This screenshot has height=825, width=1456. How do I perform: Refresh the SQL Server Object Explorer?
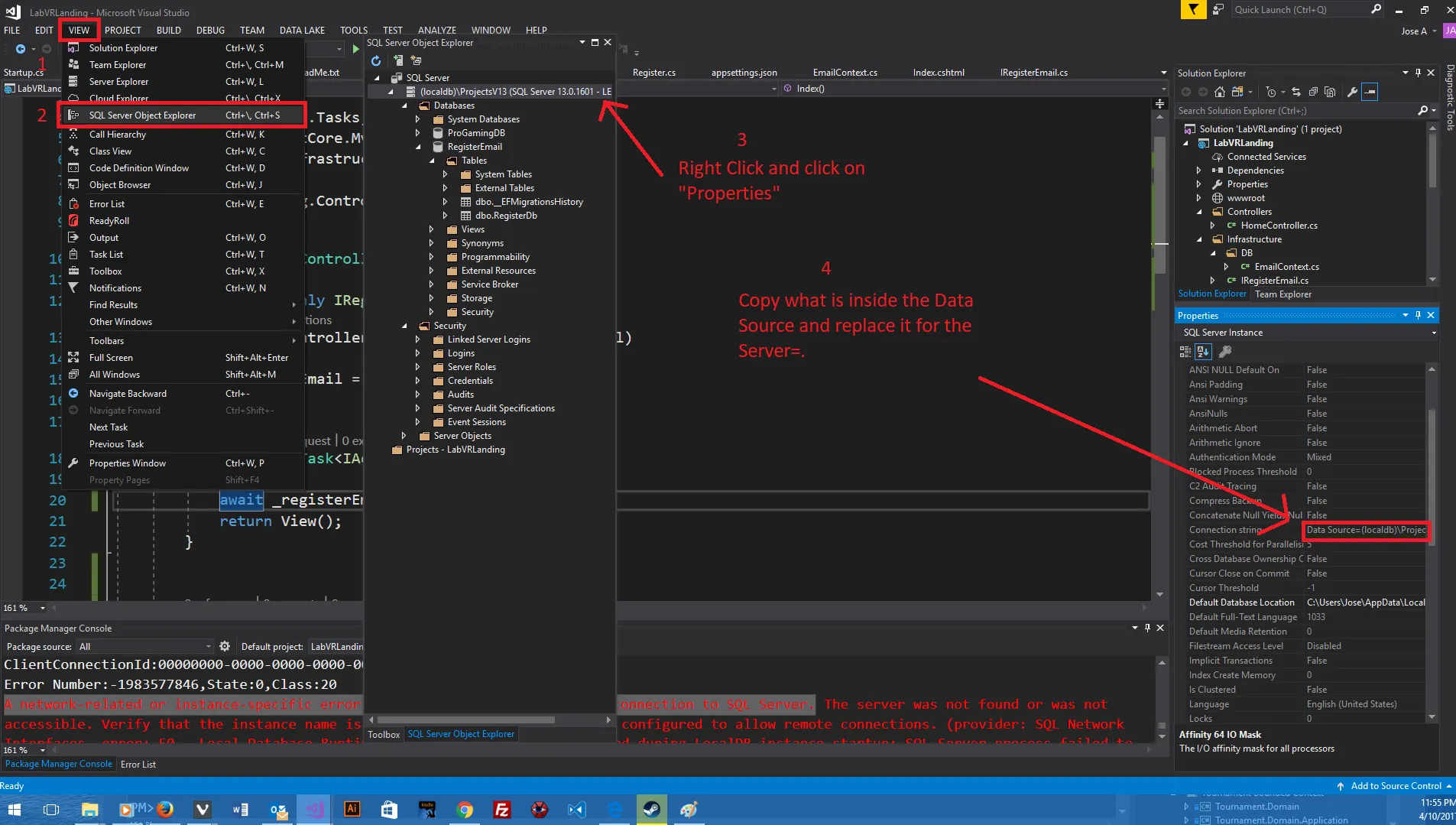point(376,60)
